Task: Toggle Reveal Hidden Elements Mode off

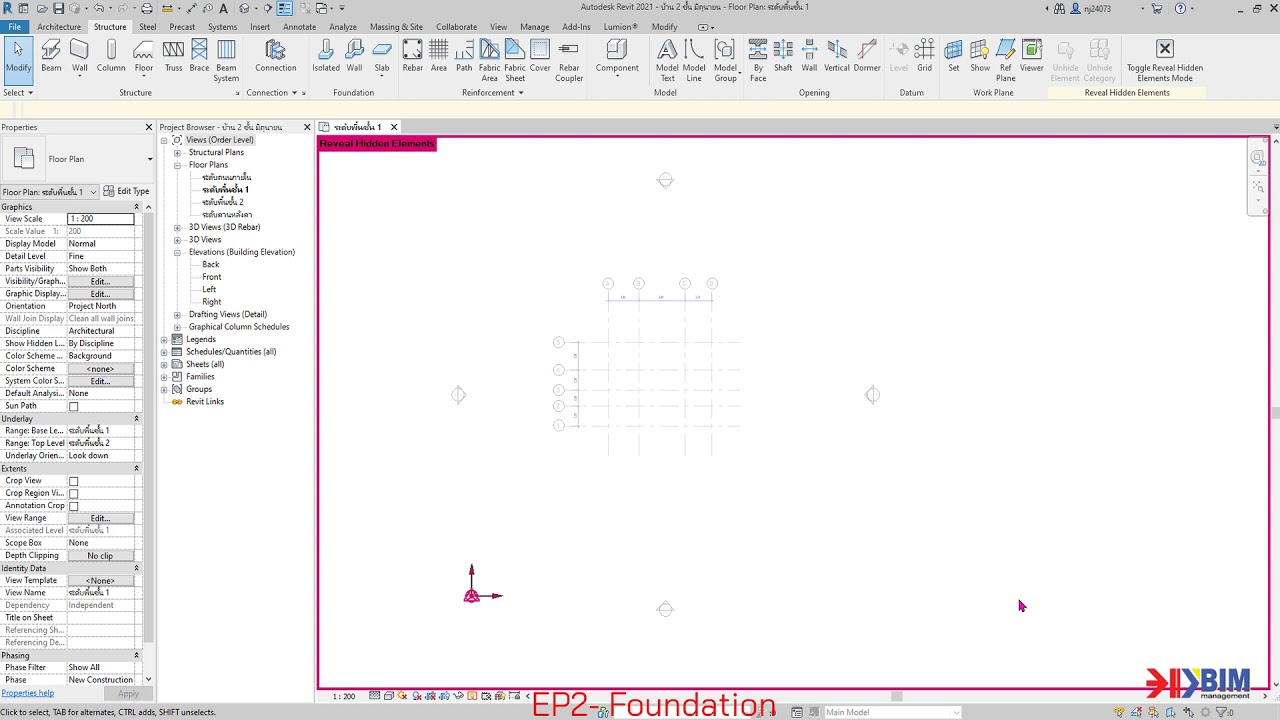Action: (1164, 61)
